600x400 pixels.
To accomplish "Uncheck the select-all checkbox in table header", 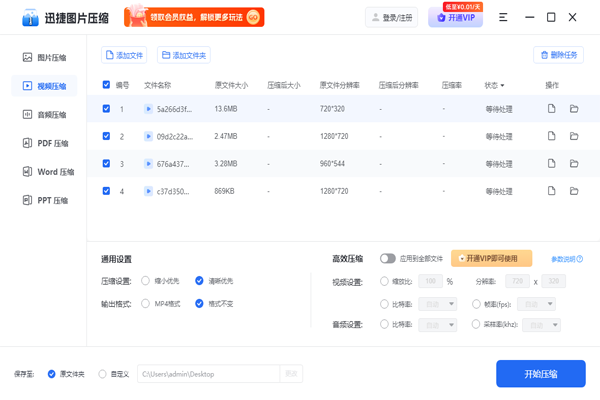I will [107, 85].
